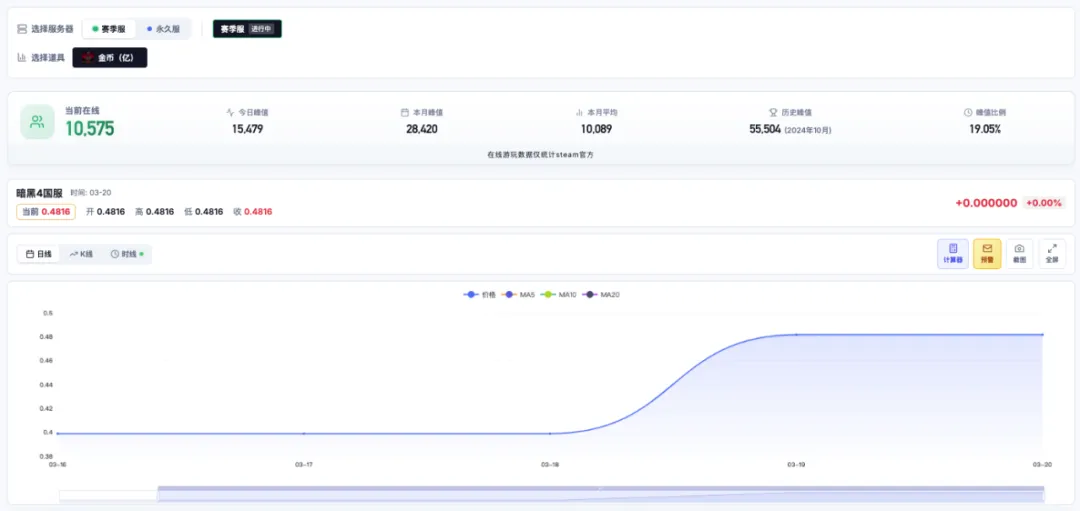
Task: Take a chart screenshot with 截图
Action: coord(1019,253)
